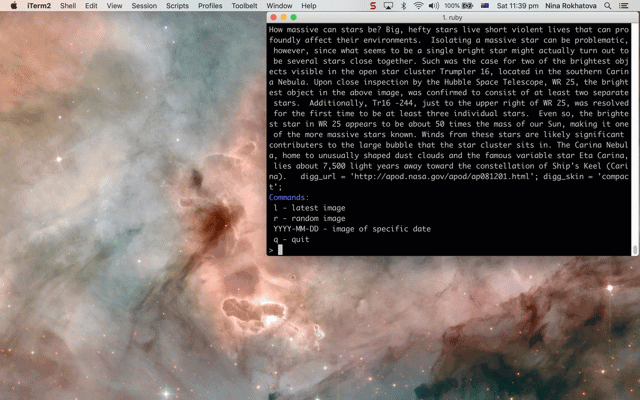Click the words 'Trumpler 16' in the output
The height and width of the screenshot is (400, 640).
click(464, 71)
